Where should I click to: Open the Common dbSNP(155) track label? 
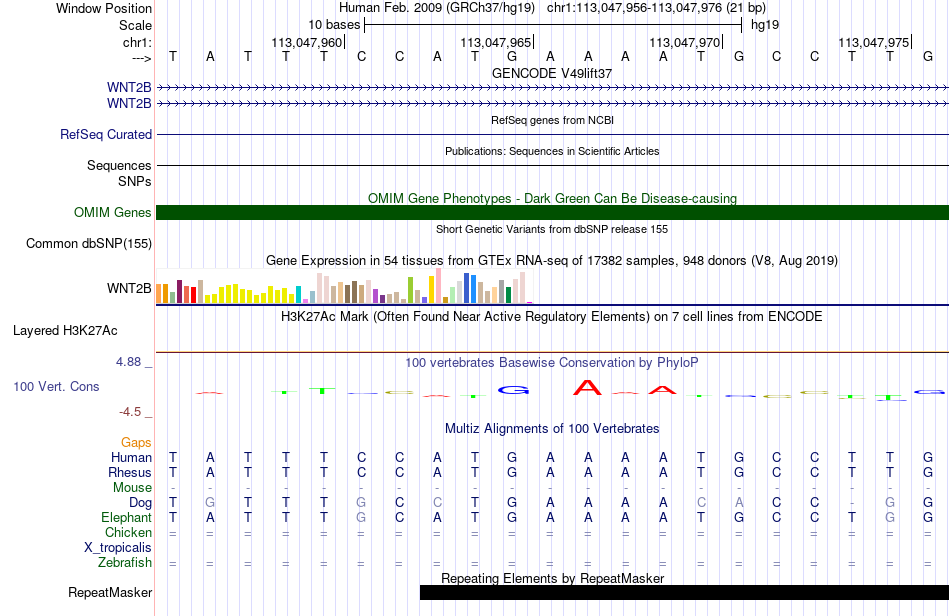88,243
